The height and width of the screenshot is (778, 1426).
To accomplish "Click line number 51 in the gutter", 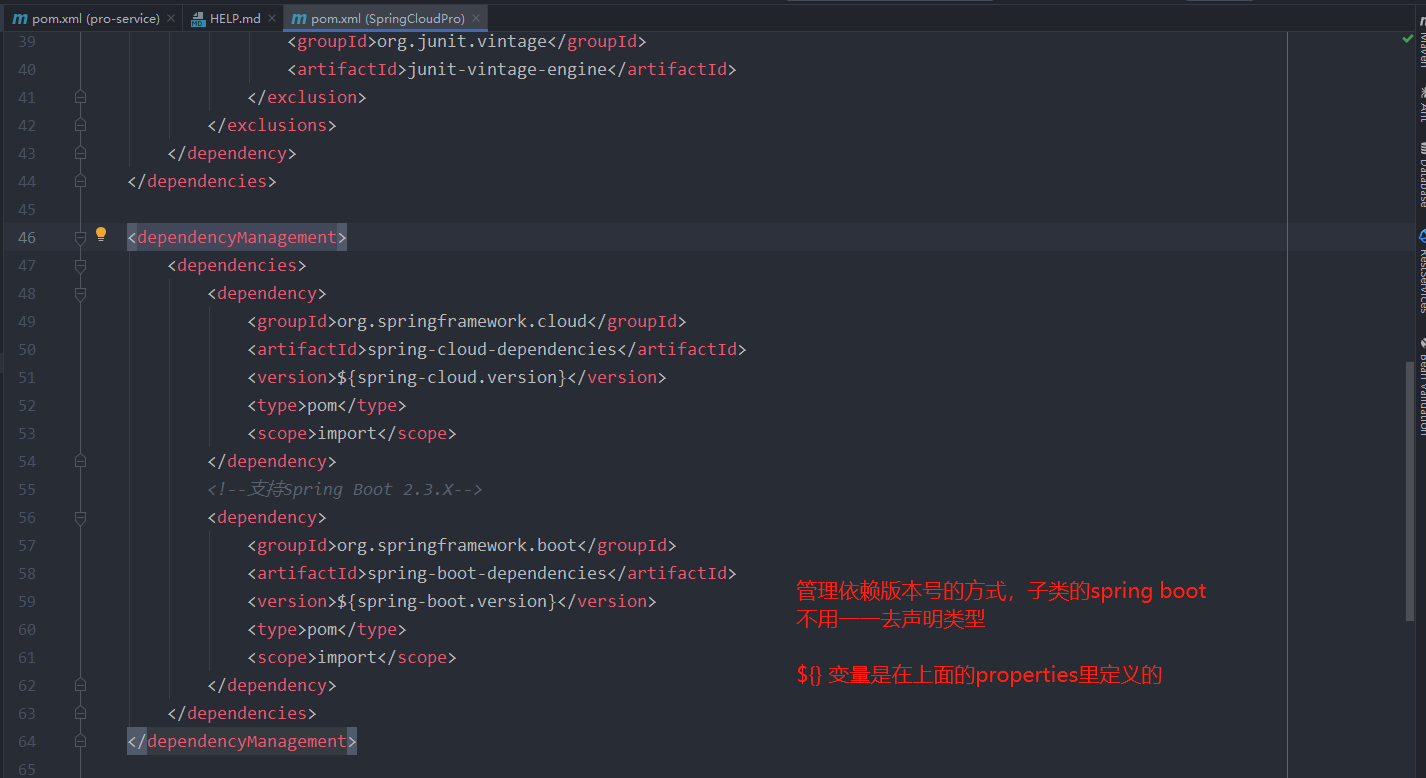I will (27, 377).
